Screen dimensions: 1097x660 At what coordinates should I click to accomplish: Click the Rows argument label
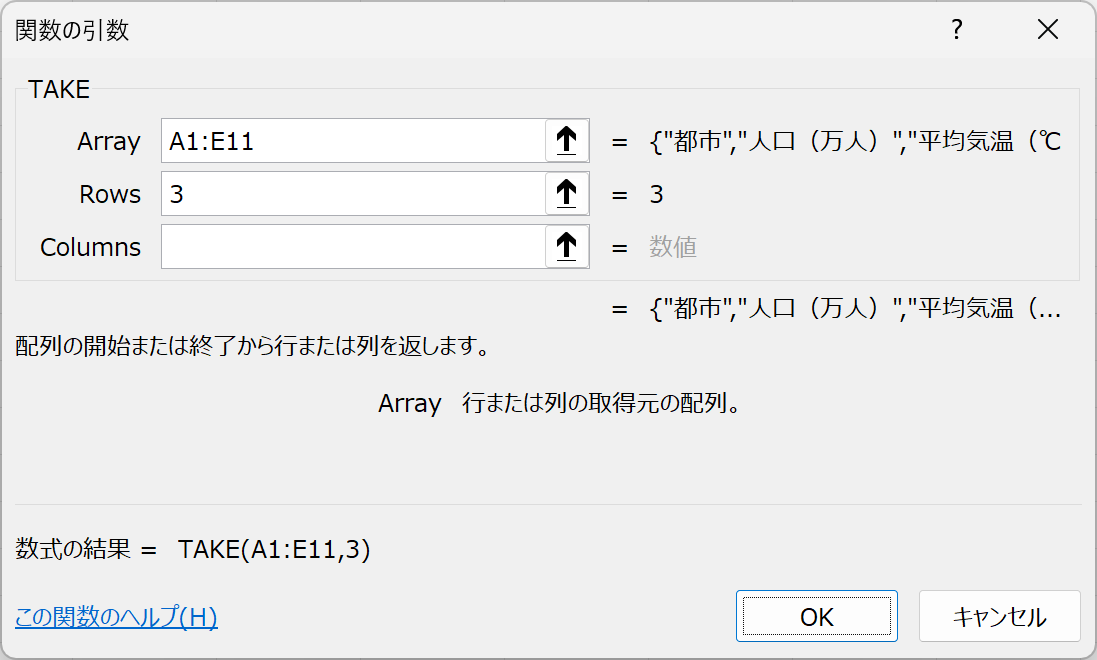pos(110,194)
